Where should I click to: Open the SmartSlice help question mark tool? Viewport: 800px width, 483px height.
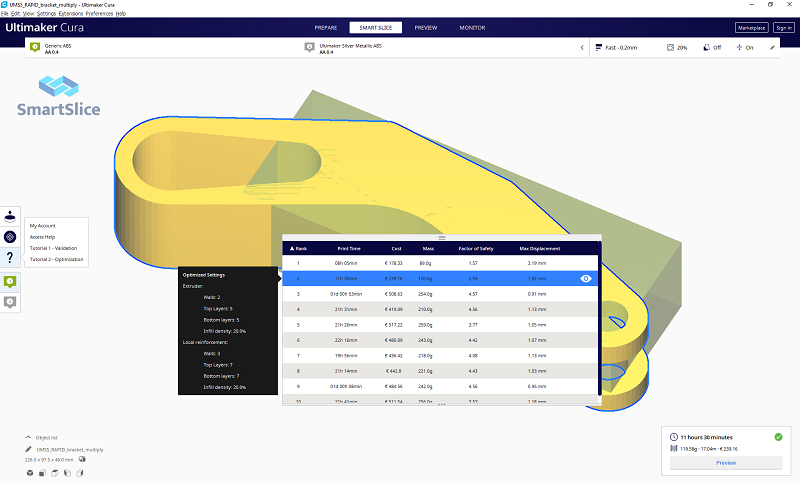coord(10,258)
